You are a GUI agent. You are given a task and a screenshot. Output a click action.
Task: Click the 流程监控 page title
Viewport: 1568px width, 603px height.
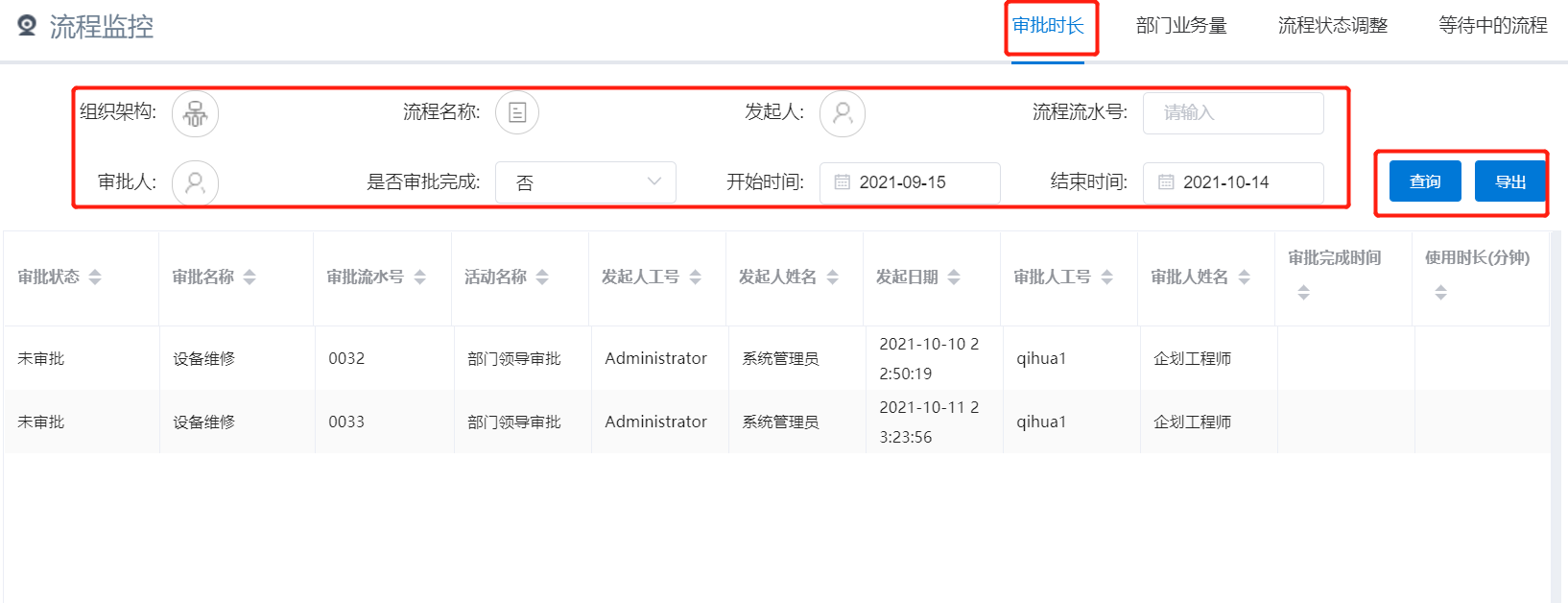click(102, 26)
